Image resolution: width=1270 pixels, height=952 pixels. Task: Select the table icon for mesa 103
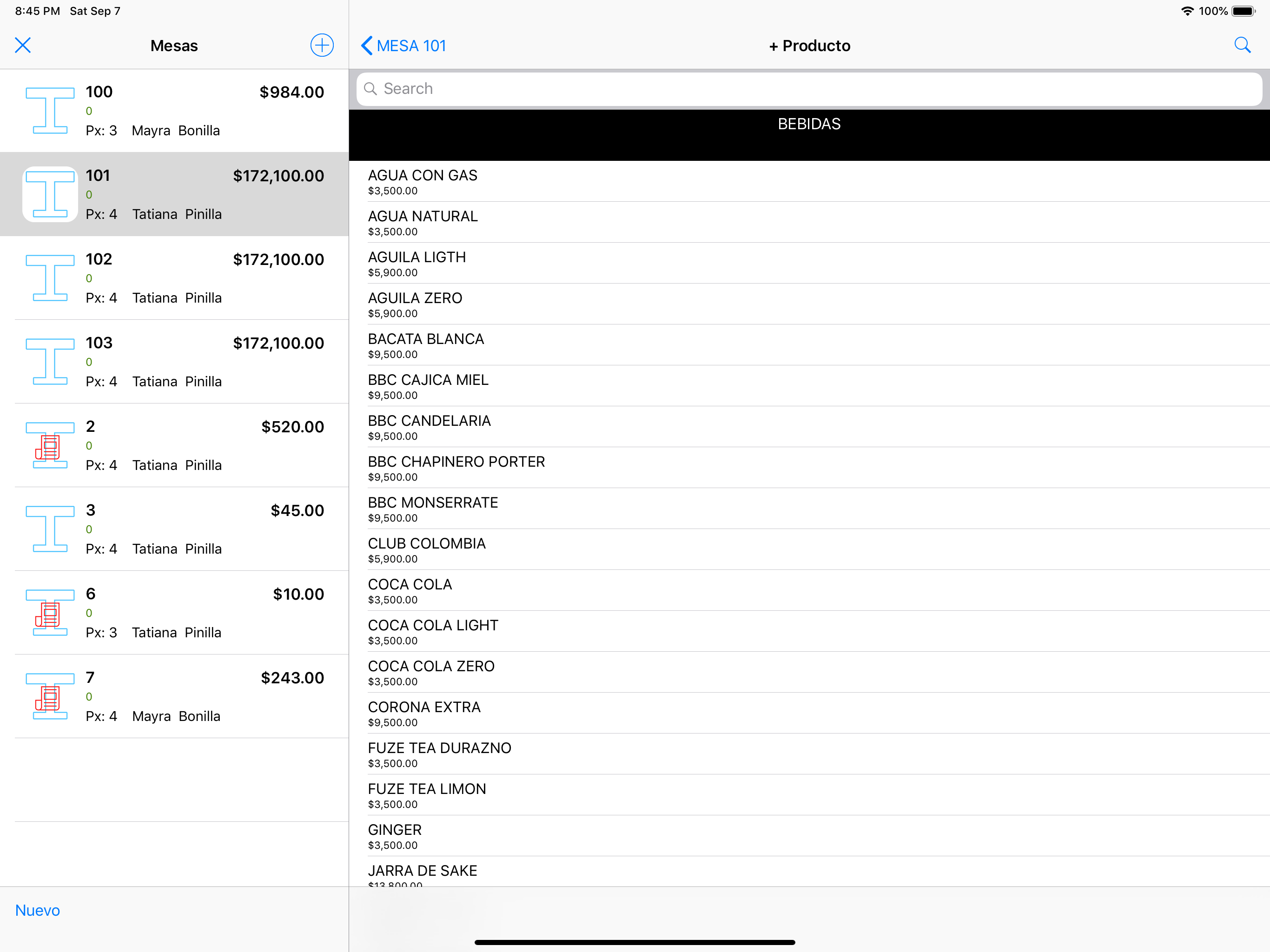50,362
